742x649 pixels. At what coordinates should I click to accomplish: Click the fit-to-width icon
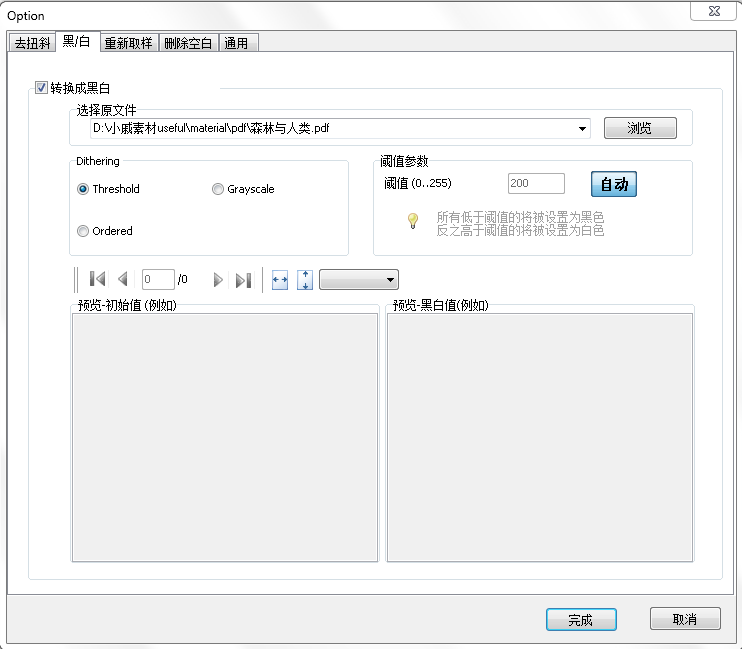(x=280, y=280)
